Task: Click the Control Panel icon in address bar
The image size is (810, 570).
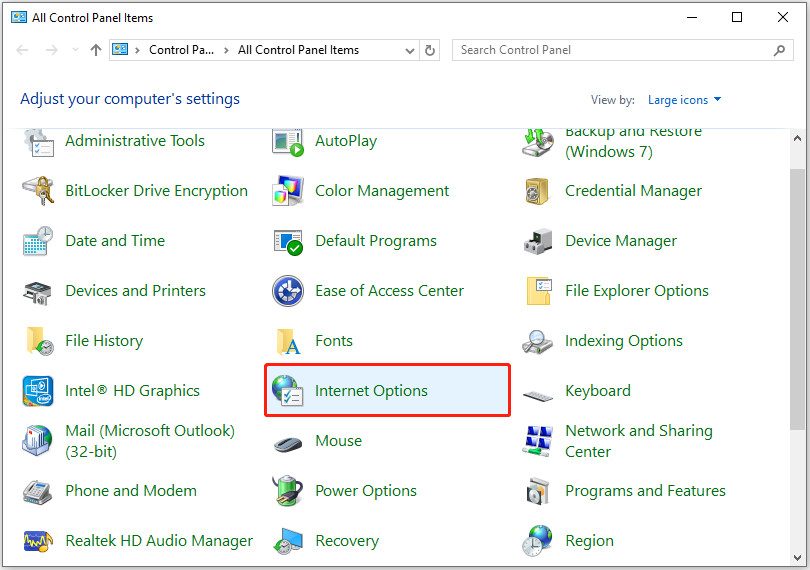Action: [x=120, y=50]
